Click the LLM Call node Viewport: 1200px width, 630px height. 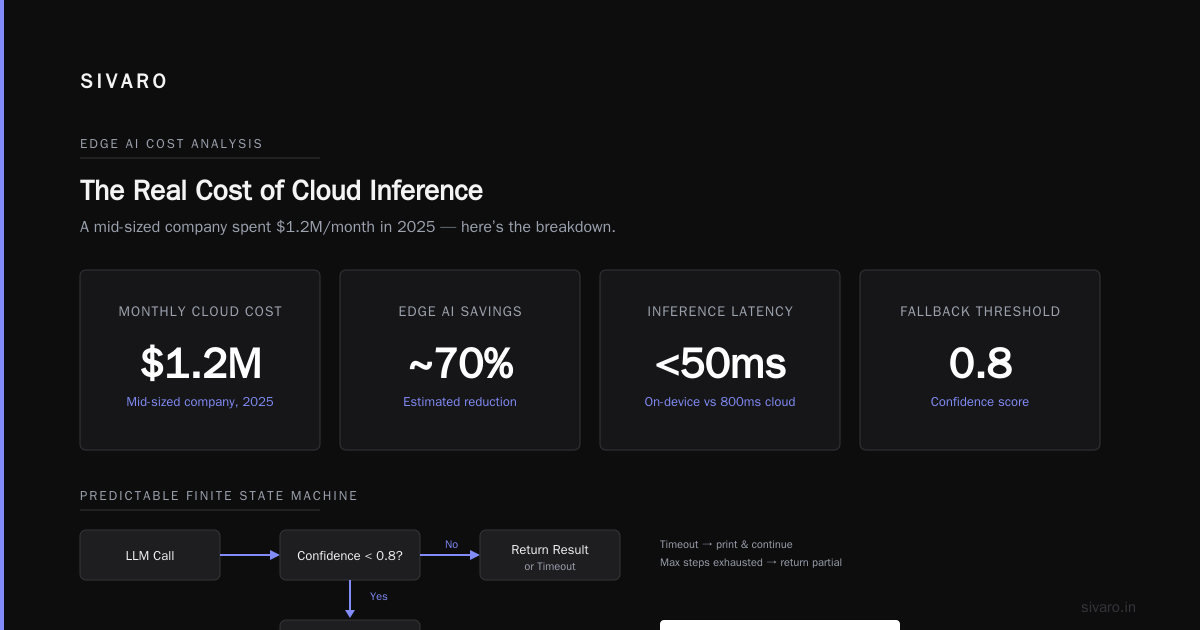(150, 555)
